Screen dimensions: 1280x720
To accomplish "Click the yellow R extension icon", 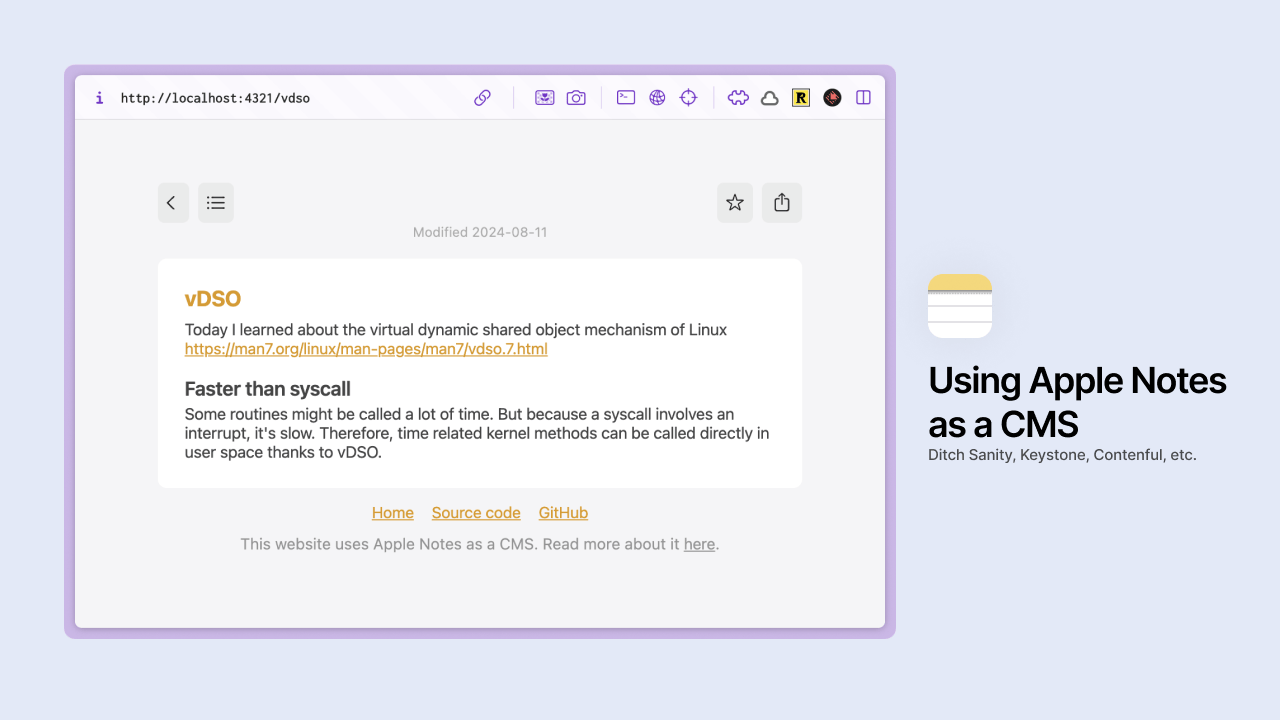I will click(x=801, y=98).
